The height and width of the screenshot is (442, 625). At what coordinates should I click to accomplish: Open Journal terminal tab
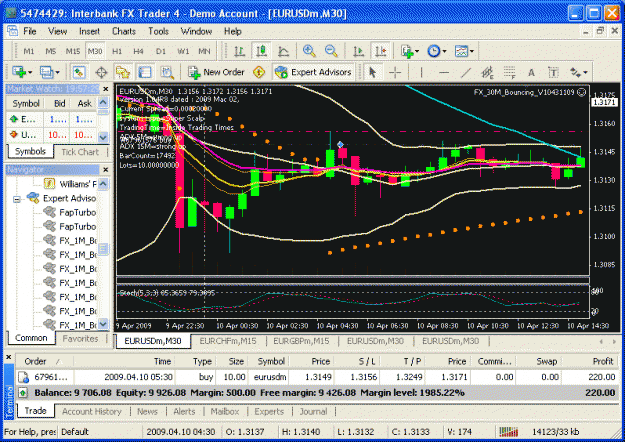pos(313,412)
